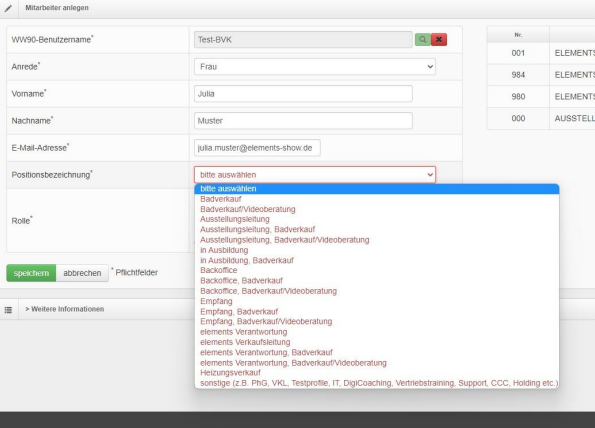Click the Positionsbezeichnung combo box
The width and height of the screenshot is (595, 428).
[x=315, y=175]
